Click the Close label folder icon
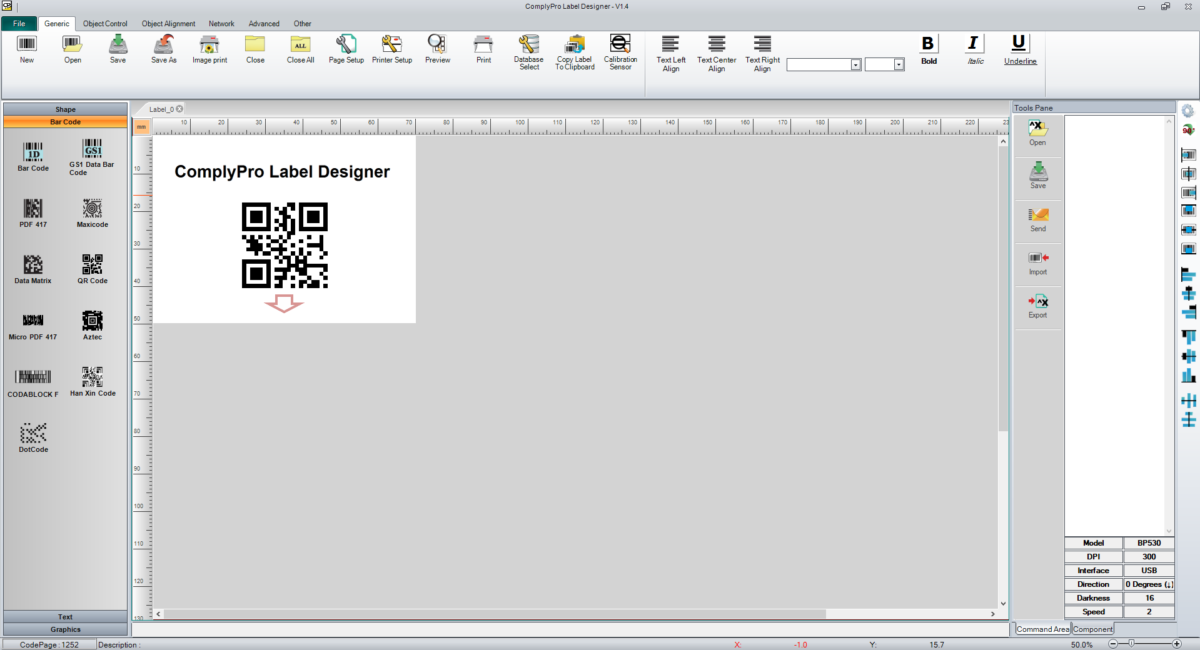 pos(255,49)
